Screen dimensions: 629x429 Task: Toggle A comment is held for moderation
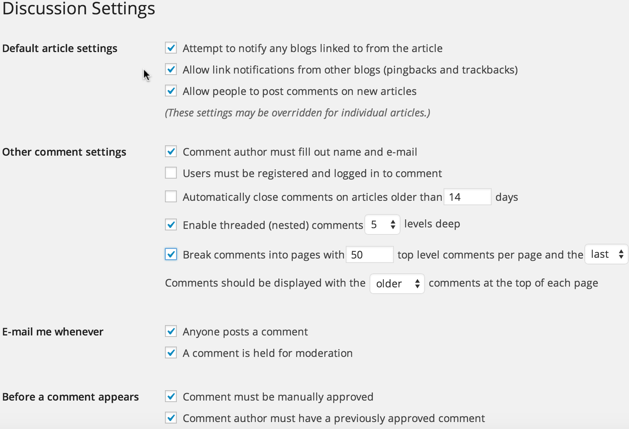coord(171,353)
